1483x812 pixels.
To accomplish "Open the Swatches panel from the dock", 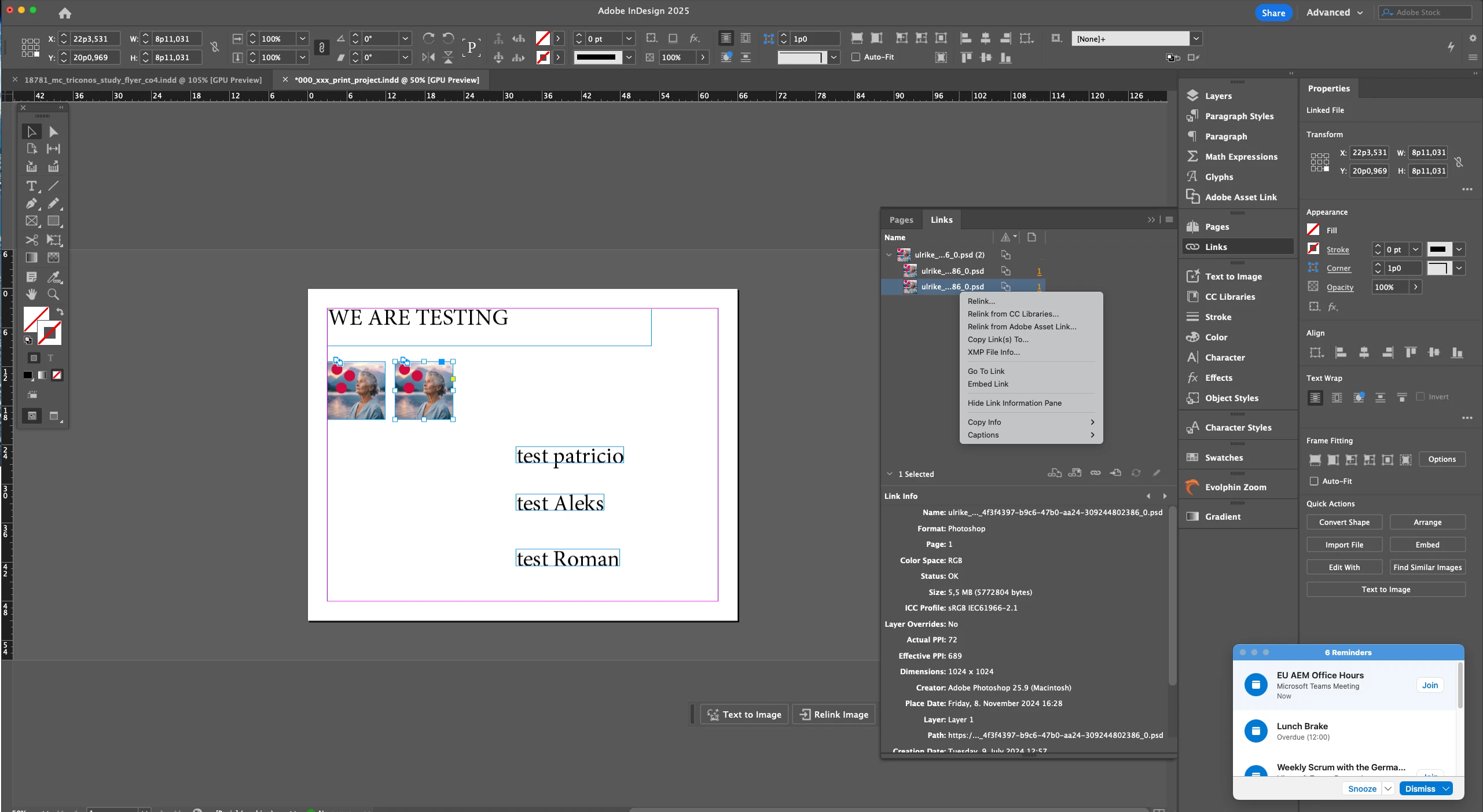I will 1223,457.
